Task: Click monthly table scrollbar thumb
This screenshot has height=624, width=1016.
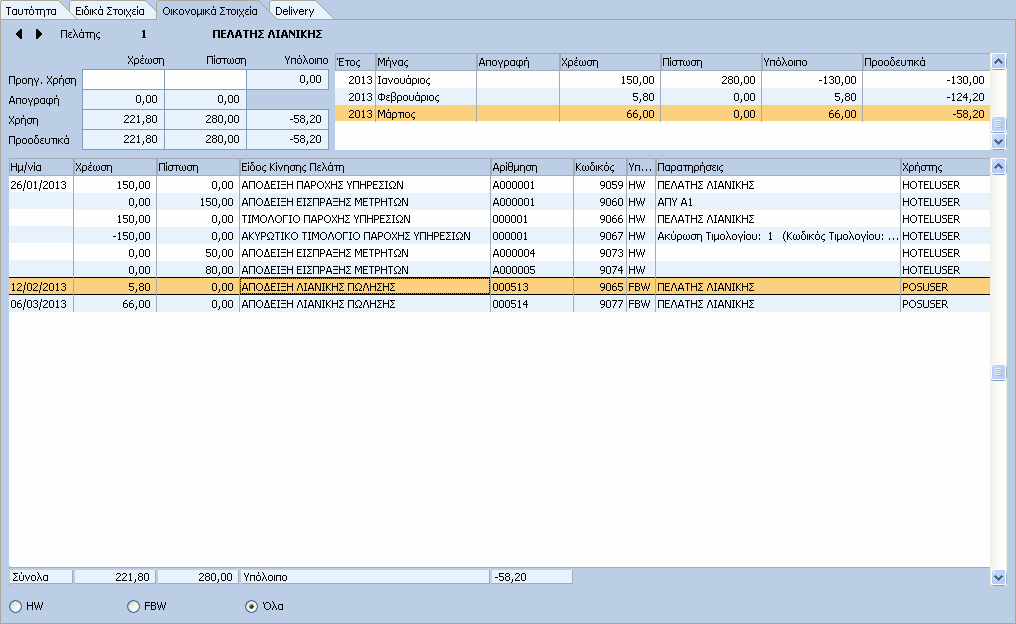Action: tap(999, 124)
